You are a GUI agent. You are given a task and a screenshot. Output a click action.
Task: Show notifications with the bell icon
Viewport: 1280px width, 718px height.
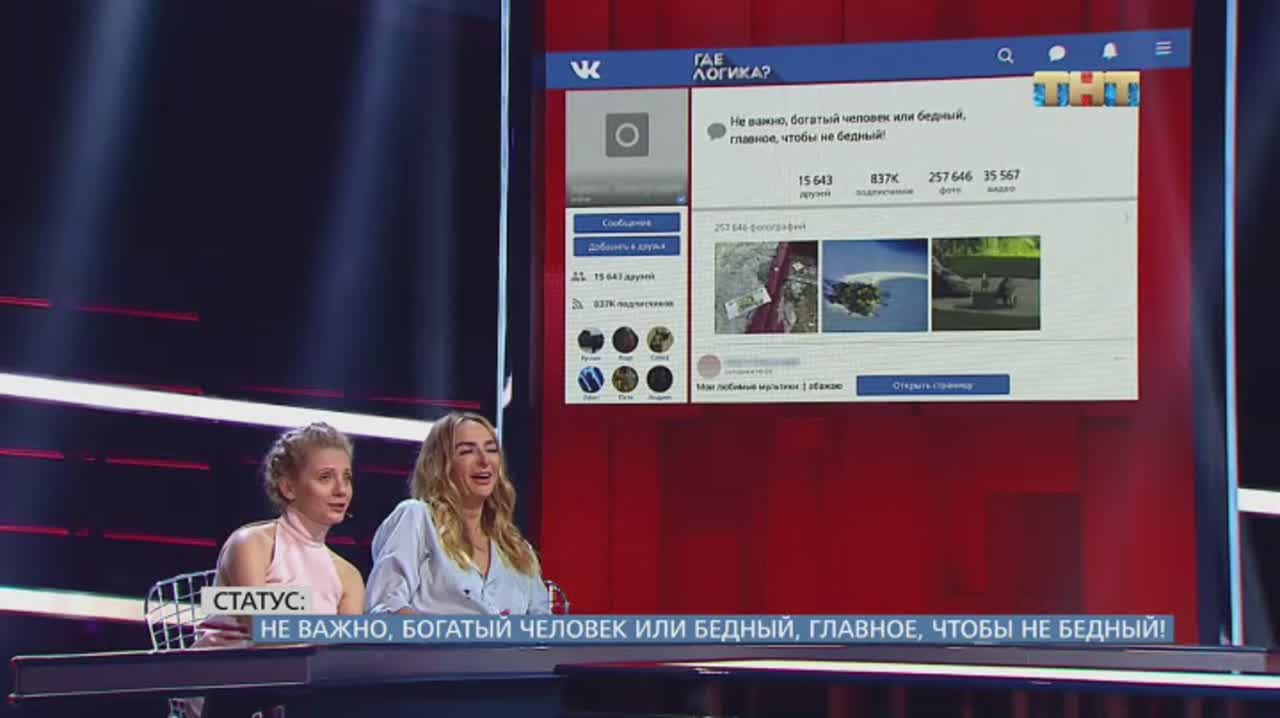[1110, 51]
